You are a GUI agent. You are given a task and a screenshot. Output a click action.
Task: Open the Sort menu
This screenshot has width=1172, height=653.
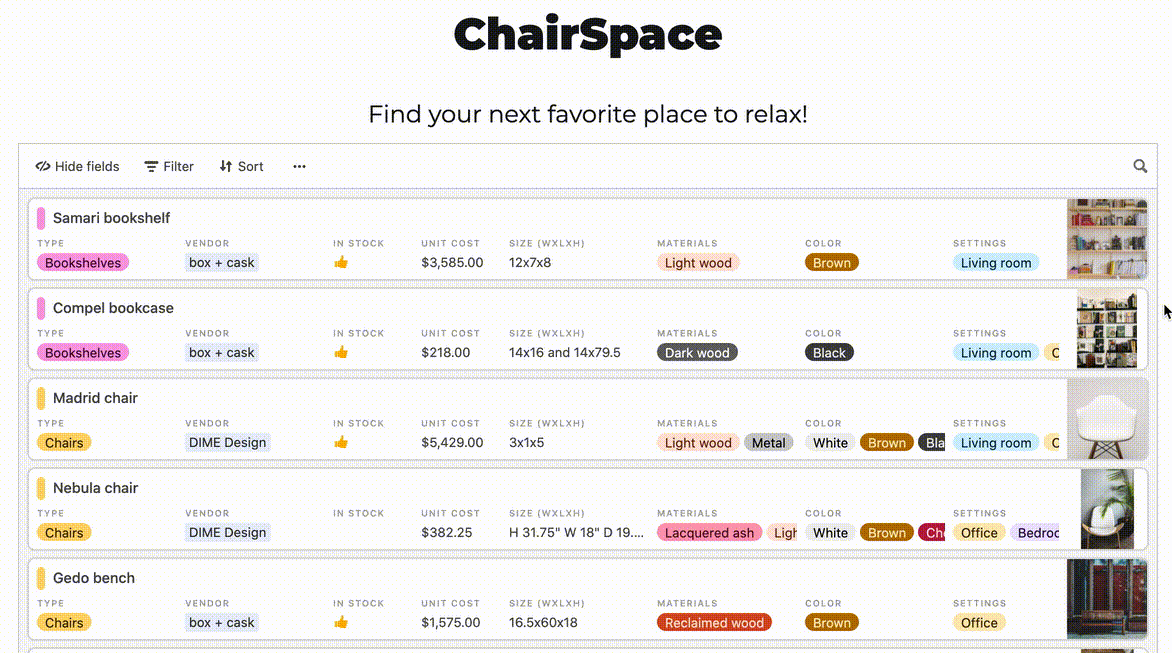[x=241, y=166]
